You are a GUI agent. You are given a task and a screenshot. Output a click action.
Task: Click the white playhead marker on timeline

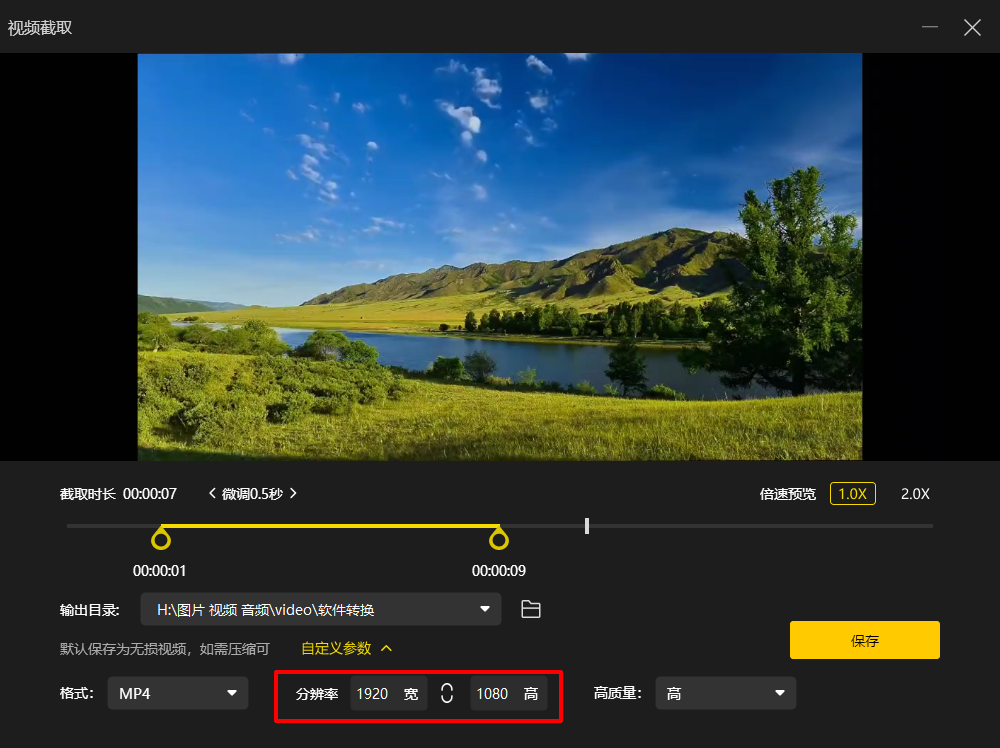587,525
